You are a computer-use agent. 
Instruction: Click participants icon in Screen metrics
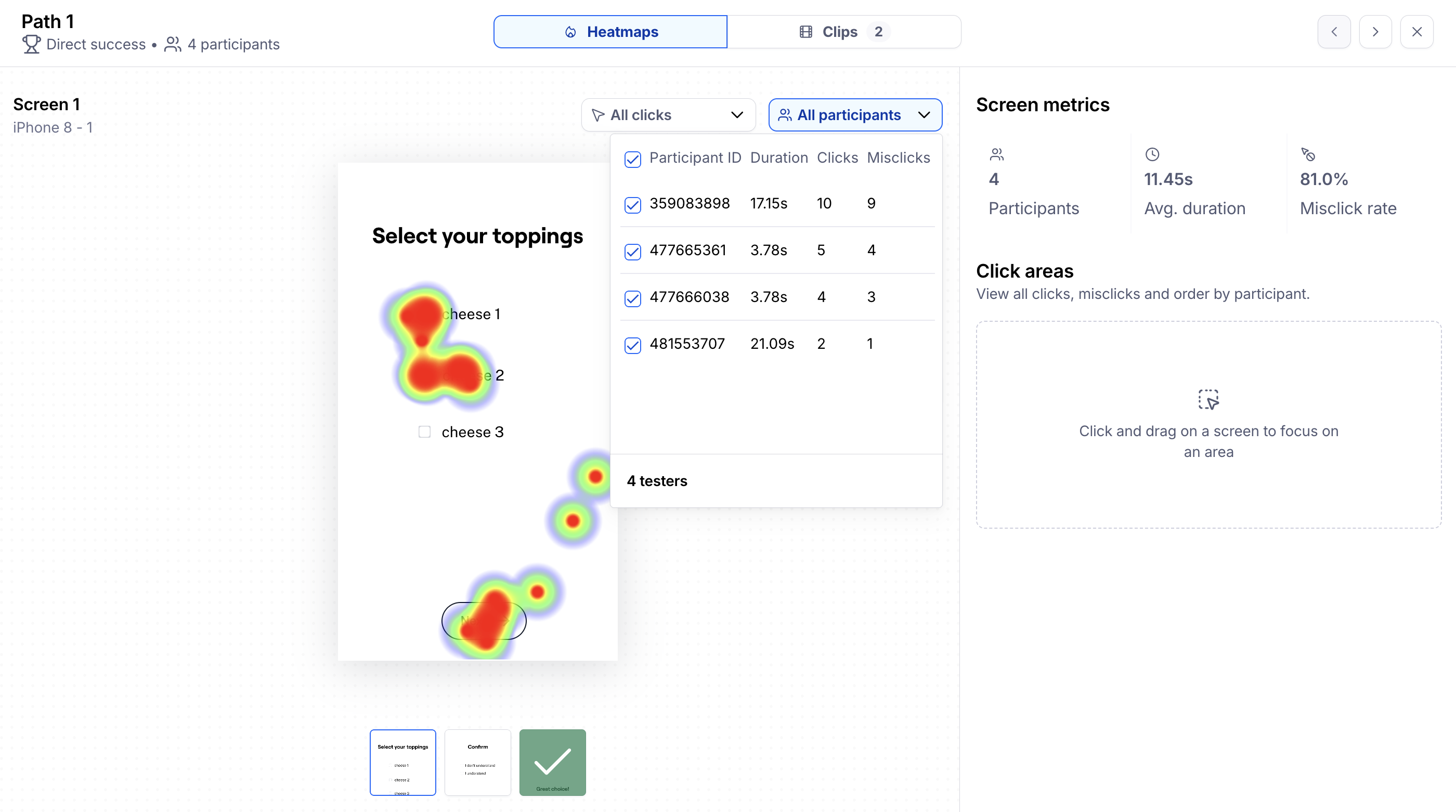click(996, 154)
